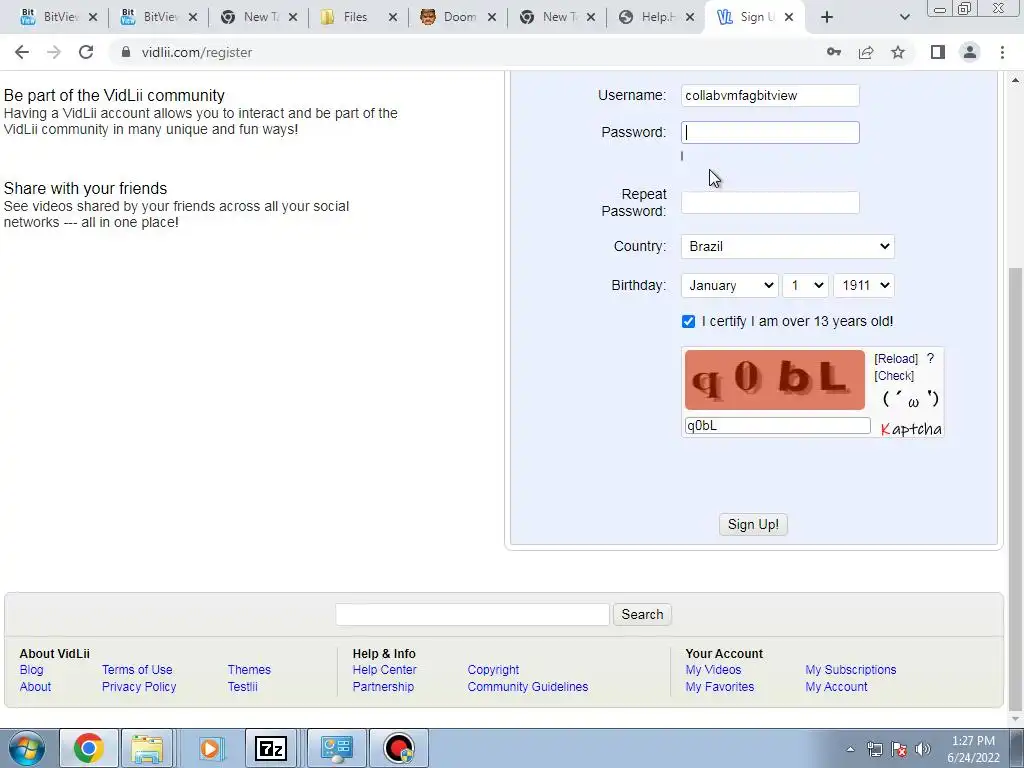
Task: Open the My Favorites link
Action: [720, 686]
